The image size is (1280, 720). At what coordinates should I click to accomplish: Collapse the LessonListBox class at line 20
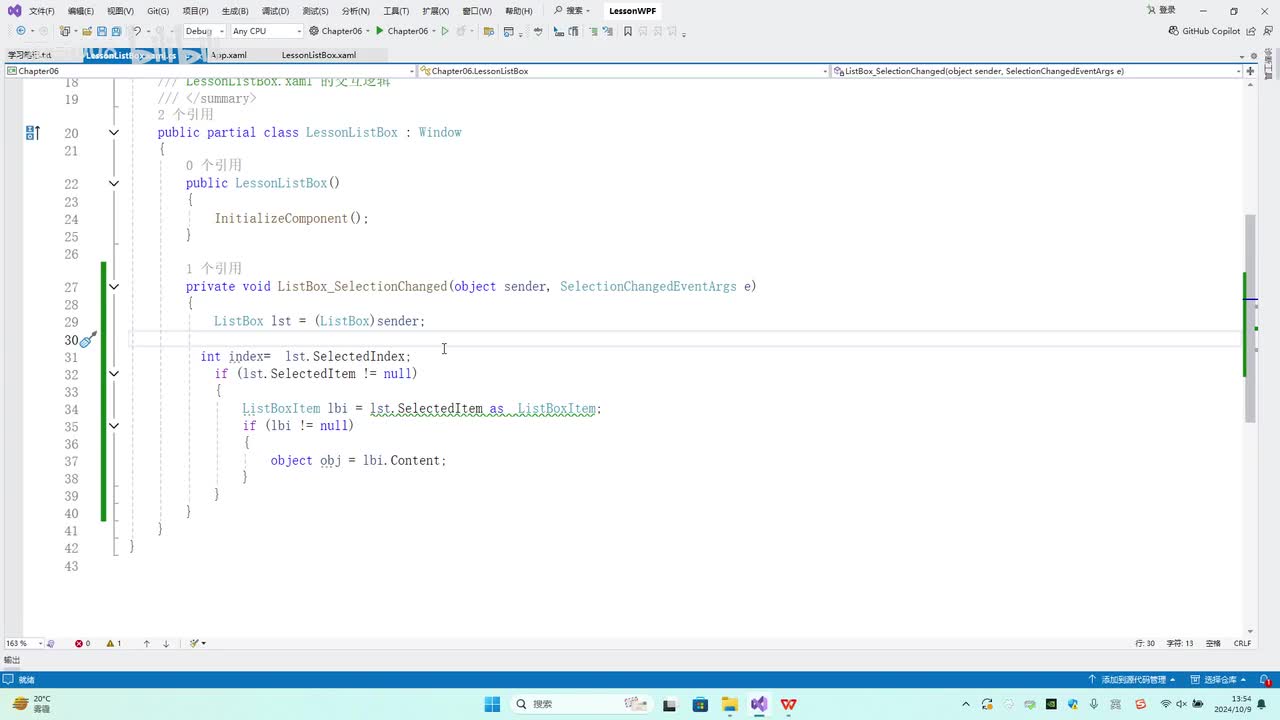(x=114, y=133)
